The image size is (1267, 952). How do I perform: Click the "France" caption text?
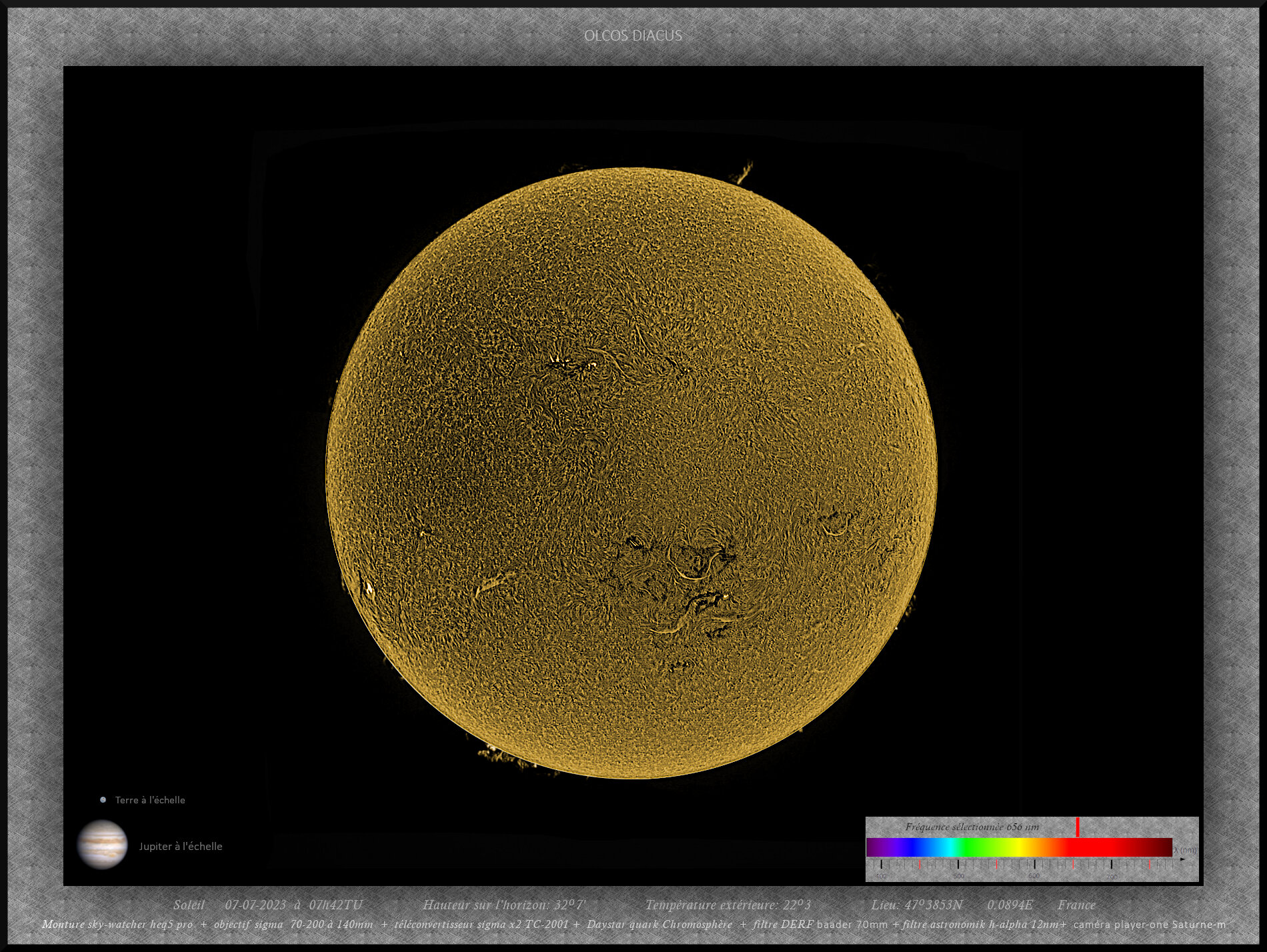(x=1076, y=905)
